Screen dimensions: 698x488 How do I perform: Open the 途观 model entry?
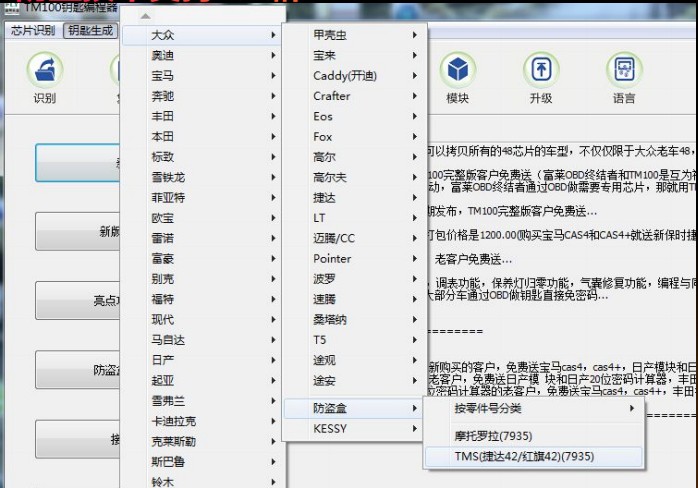(x=354, y=360)
